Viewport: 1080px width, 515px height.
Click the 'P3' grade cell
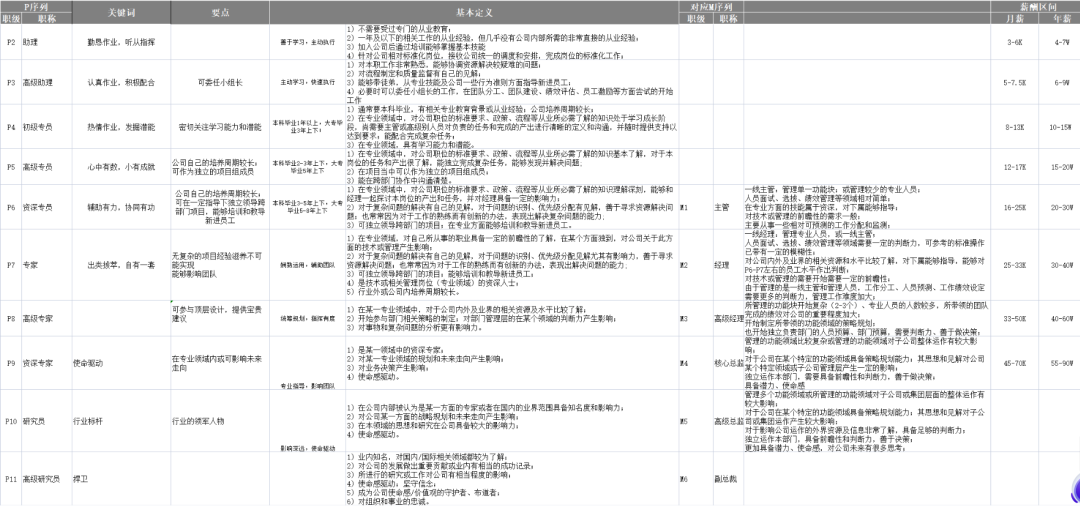pos(10,82)
